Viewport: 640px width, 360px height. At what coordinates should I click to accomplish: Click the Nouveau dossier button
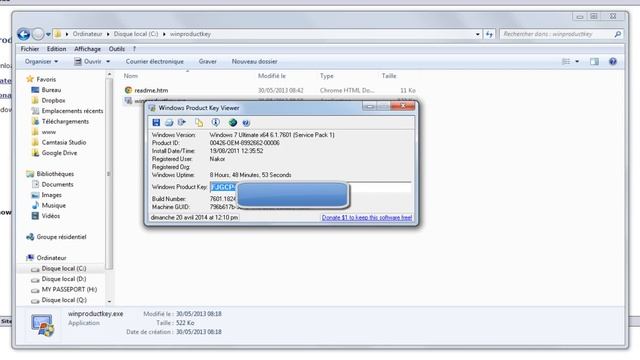[254, 62]
